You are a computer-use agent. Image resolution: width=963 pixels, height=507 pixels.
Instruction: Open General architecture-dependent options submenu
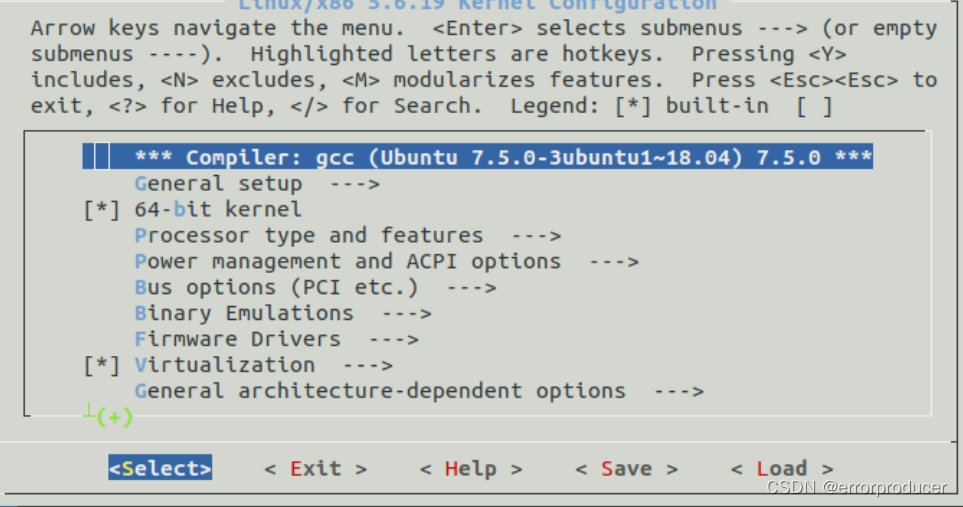pos(419,391)
